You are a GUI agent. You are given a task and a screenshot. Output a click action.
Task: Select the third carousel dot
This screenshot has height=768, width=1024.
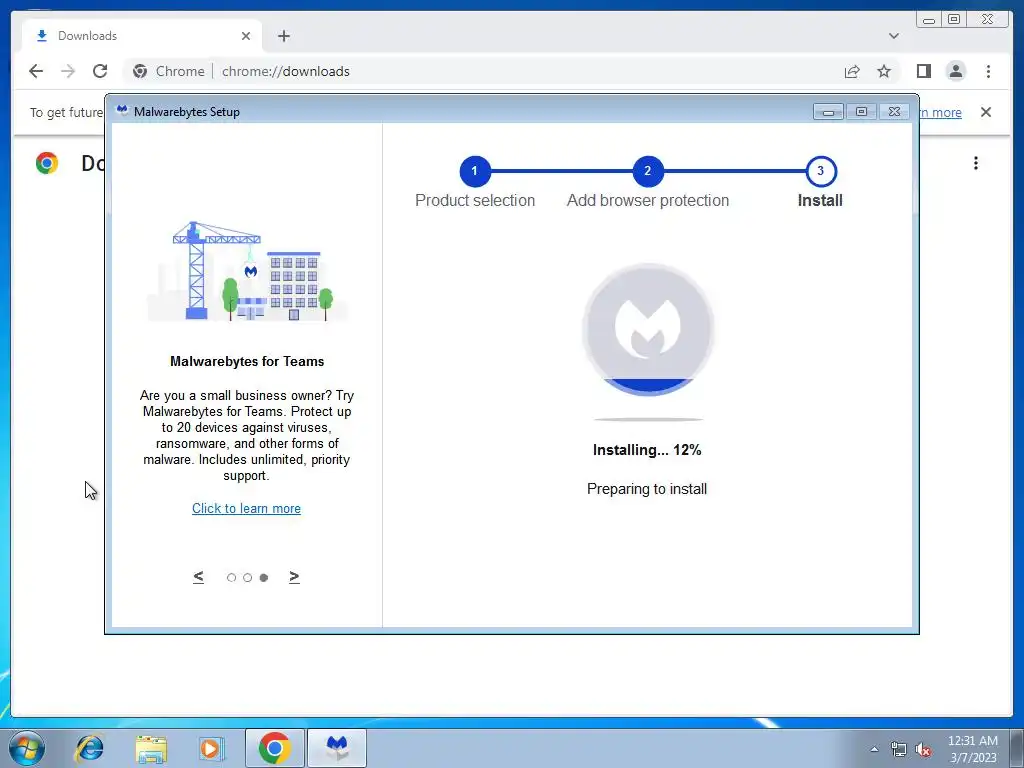264,577
